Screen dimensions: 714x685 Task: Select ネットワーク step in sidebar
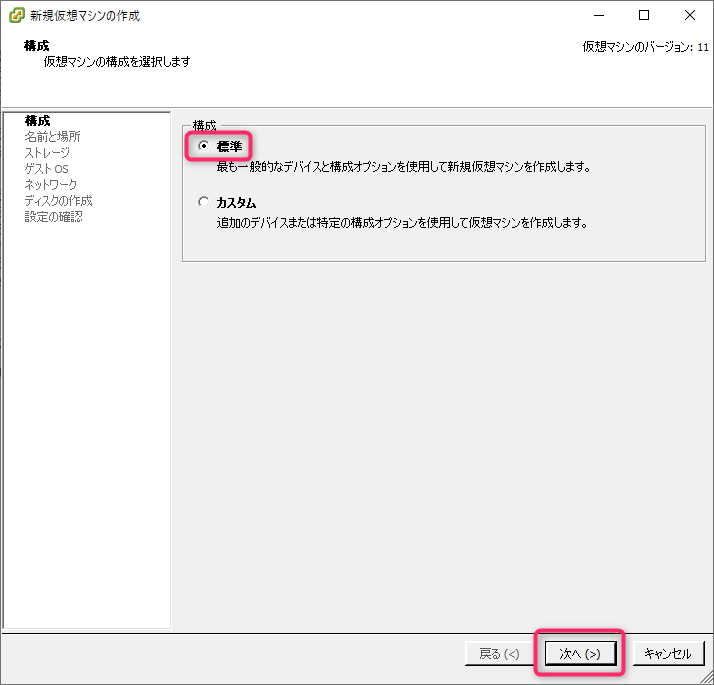pos(51,184)
